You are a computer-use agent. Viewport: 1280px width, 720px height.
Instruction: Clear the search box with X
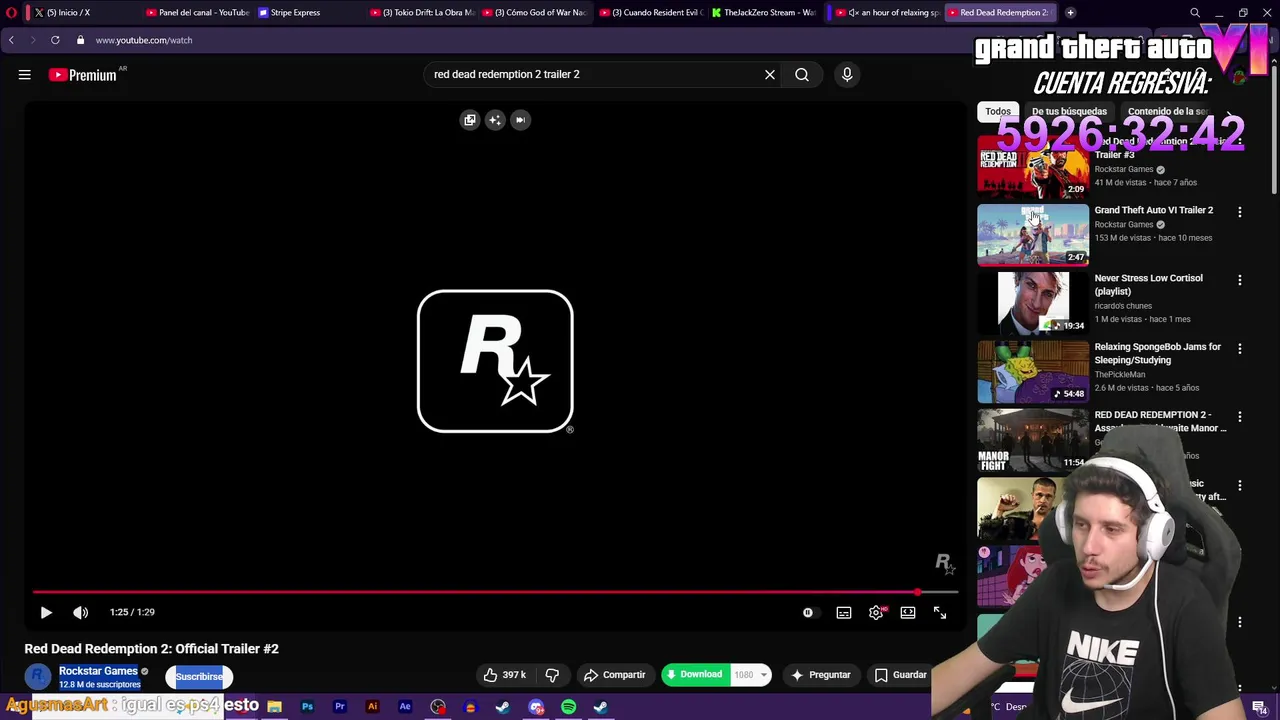click(770, 74)
